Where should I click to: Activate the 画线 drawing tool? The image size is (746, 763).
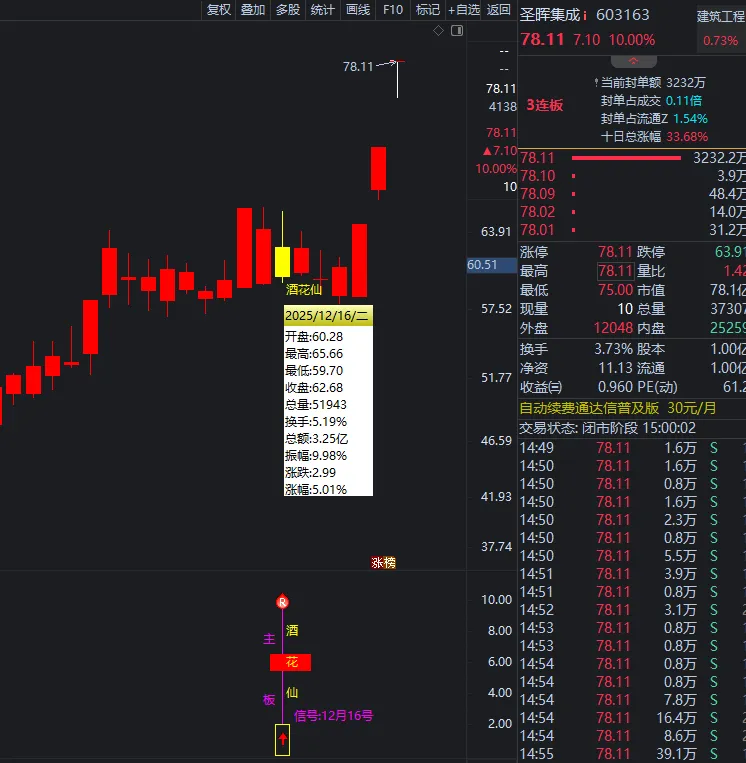coord(358,10)
